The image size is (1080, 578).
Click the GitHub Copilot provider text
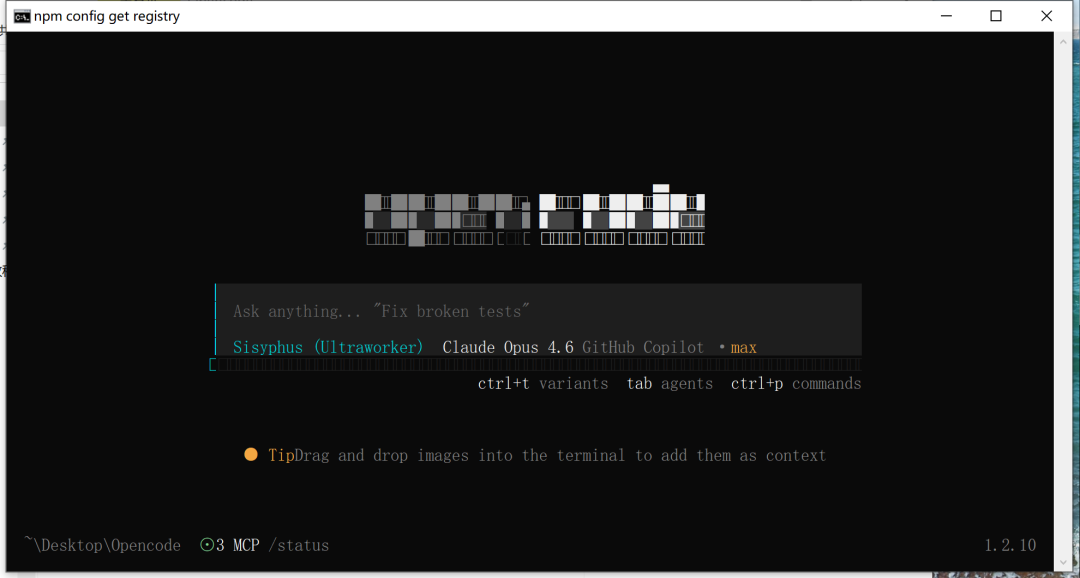[x=643, y=347]
